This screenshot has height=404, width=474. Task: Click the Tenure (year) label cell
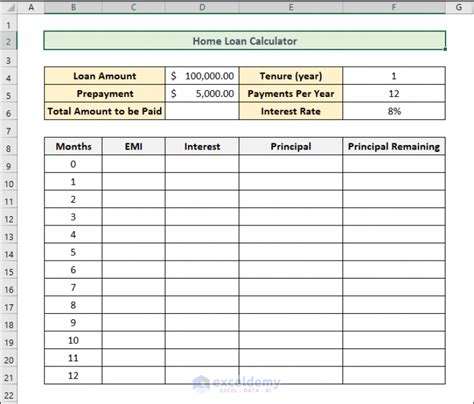pyautogui.click(x=291, y=76)
